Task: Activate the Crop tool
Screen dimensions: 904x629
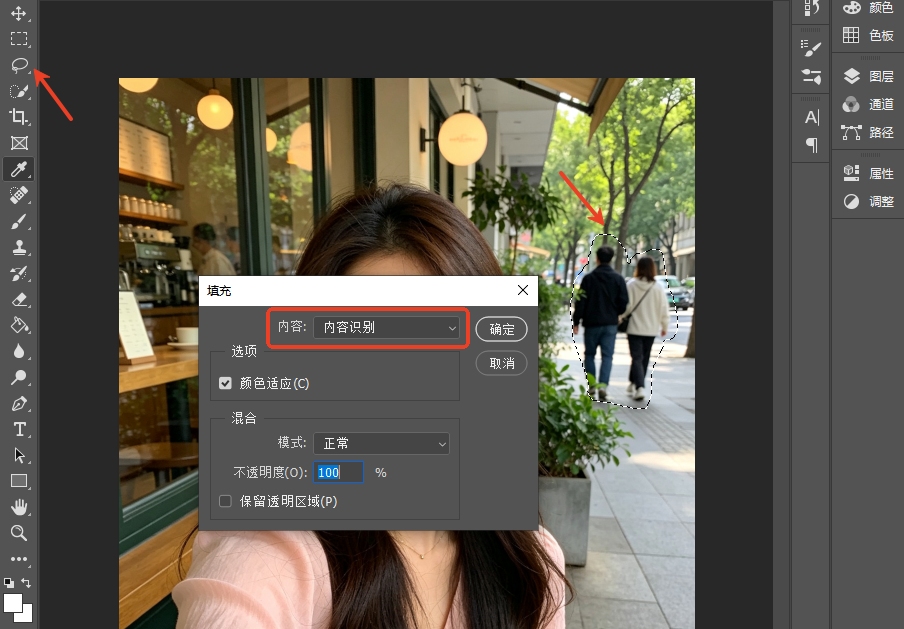Action: pos(18,117)
